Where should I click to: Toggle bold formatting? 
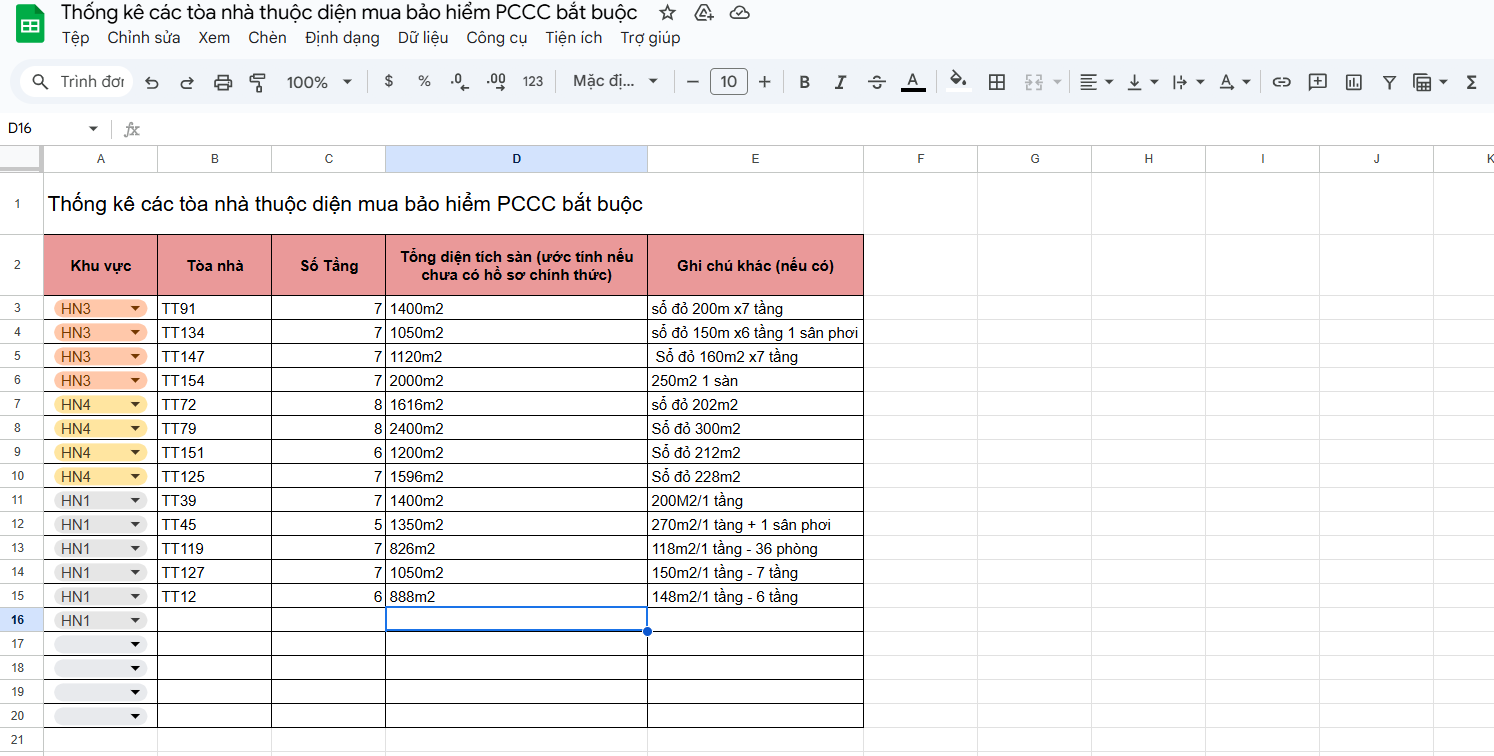pyautogui.click(x=804, y=82)
